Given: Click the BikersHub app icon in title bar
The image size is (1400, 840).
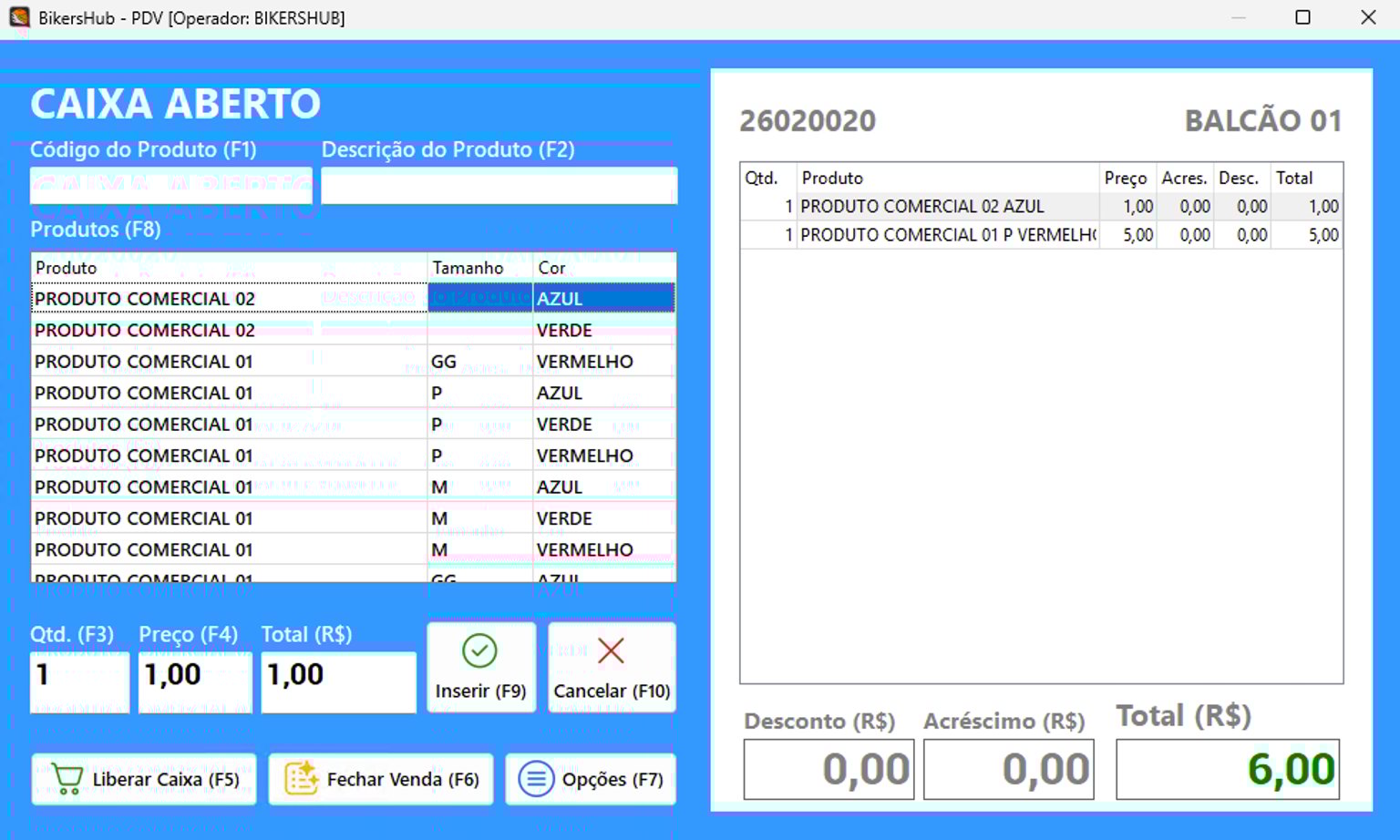Looking at the screenshot, I should [19, 17].
